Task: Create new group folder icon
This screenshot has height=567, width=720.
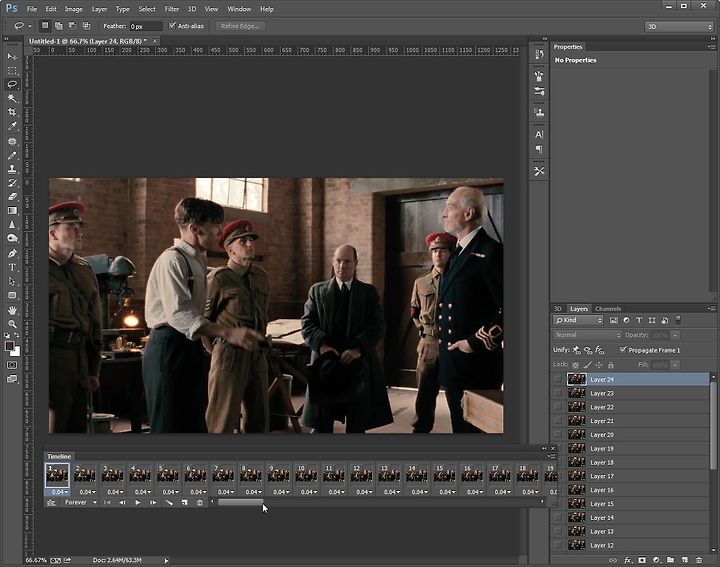Action: click(670, 560)
